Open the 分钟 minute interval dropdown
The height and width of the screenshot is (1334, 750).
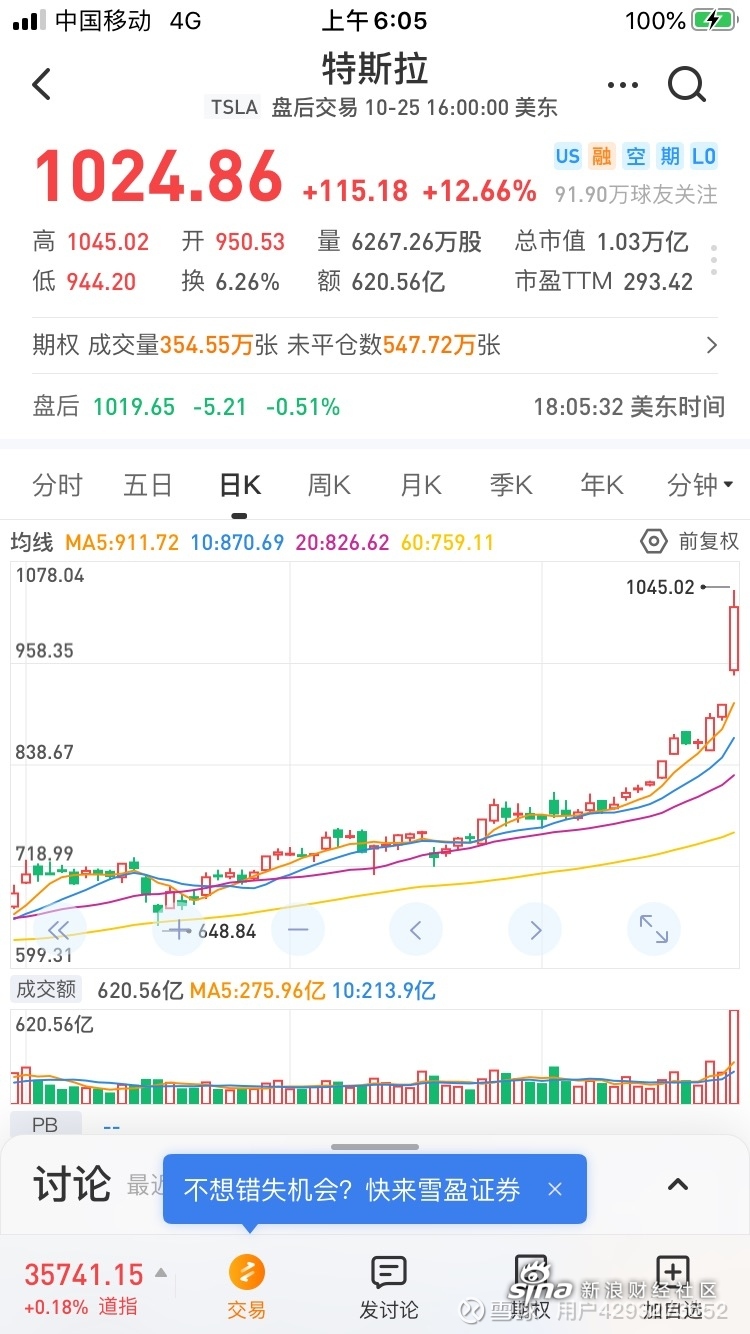(700, 486)
